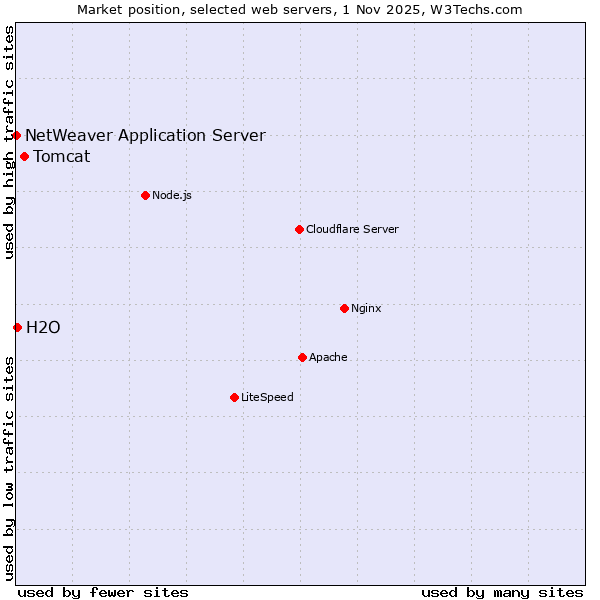
Task: Click the red dot for Nginx
Action: click(344, 308)
